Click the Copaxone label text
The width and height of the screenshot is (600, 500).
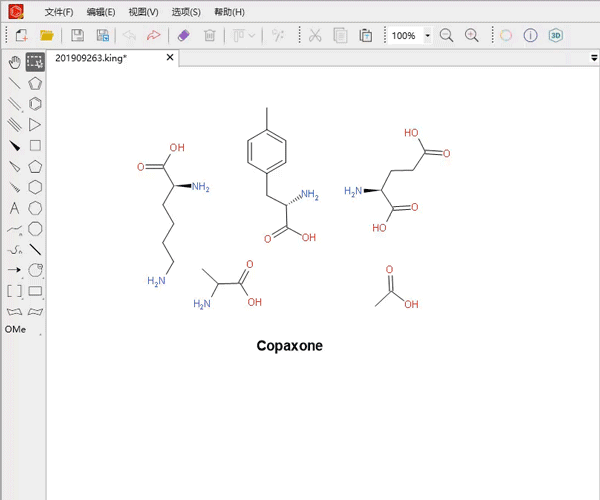tap(290, 346)
